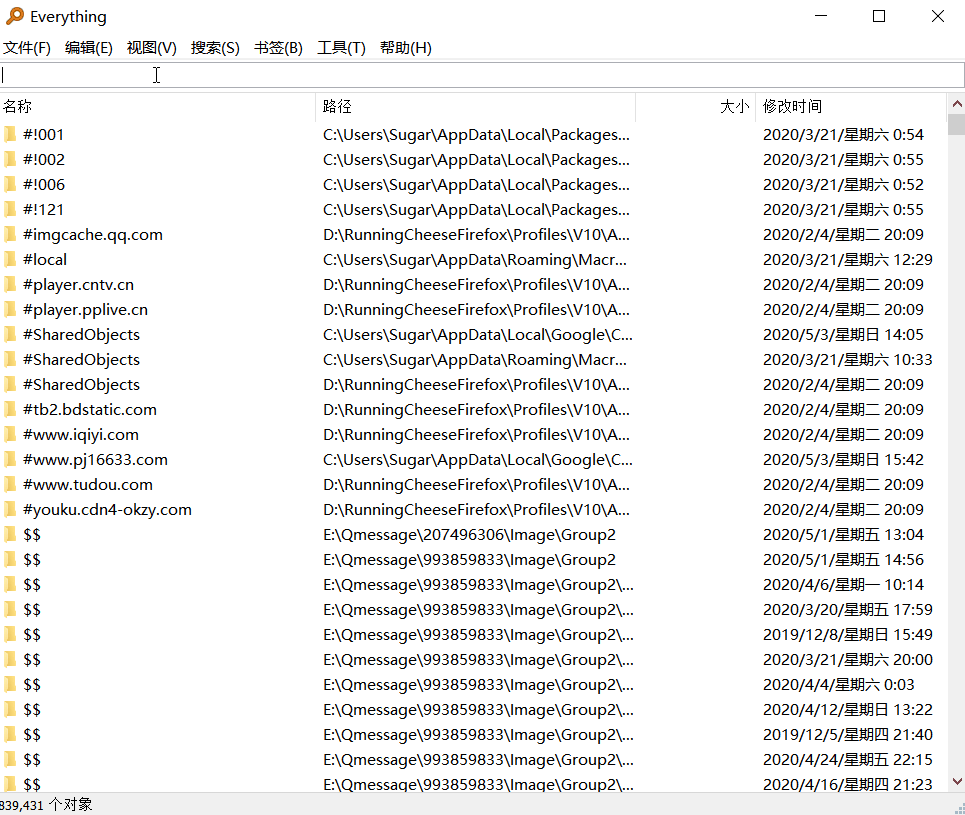Click the search input field

click(x=480, y=75)
